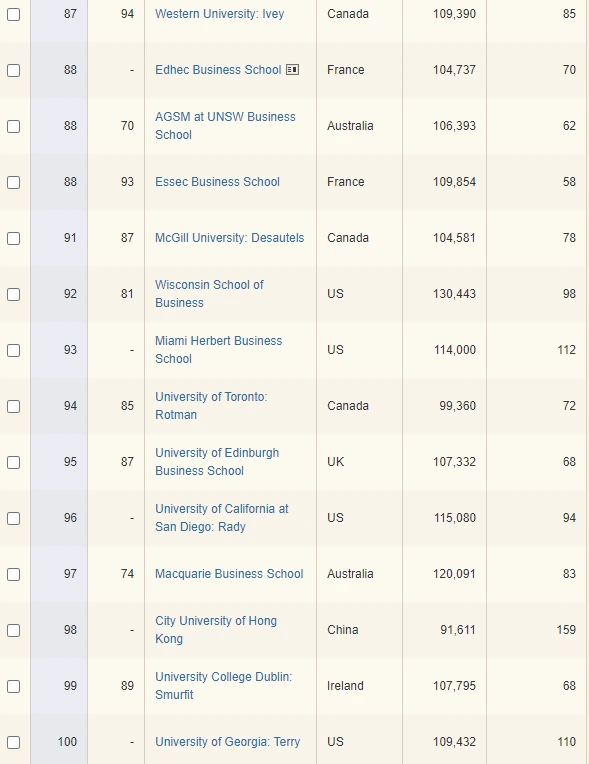Follow the Macquarie Business School link
This screenshot has height=764, width=589.
[x=229, y=573]
